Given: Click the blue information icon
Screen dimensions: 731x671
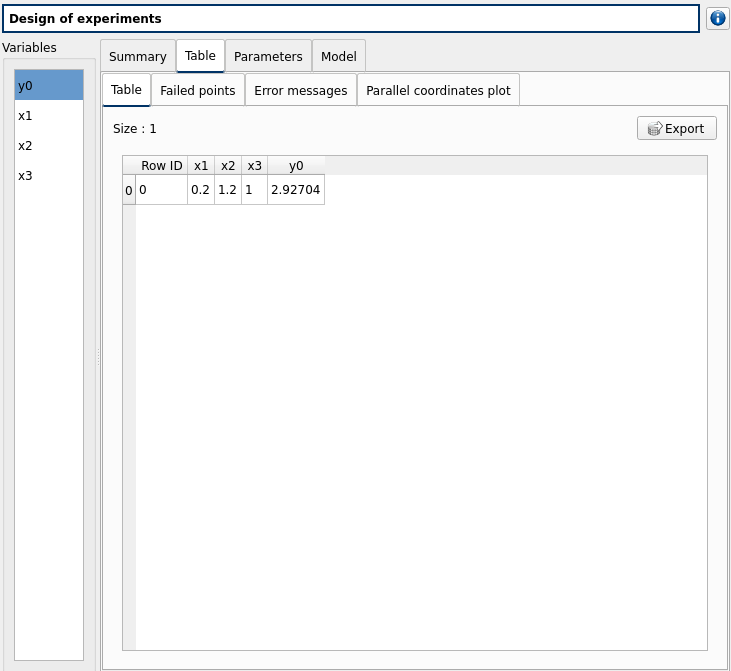Looking at the screenshot, I should pyautogui.click(x=718, y=19).
